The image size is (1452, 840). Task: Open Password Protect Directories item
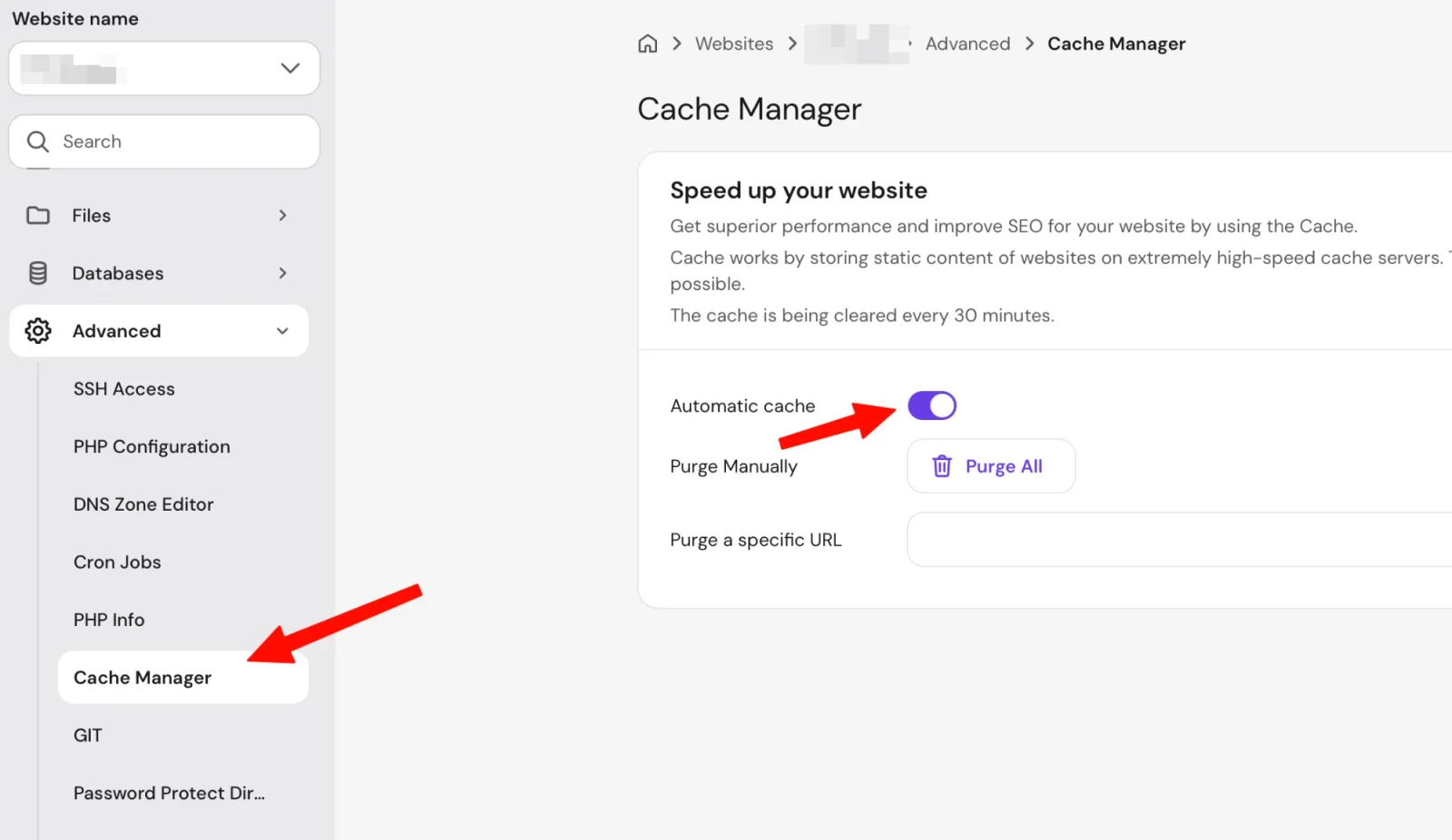click(x=169, y=794)
